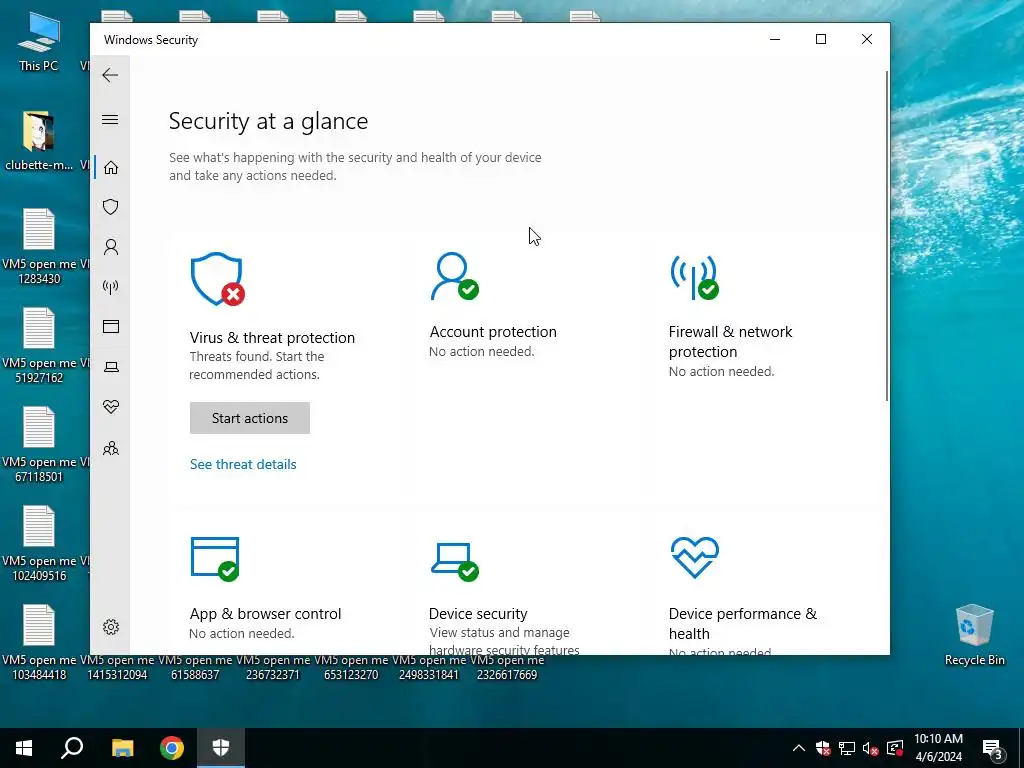1024x768 pixels.
Task: Open Account protection person icon in sidebar
Action: click(111, 247)
